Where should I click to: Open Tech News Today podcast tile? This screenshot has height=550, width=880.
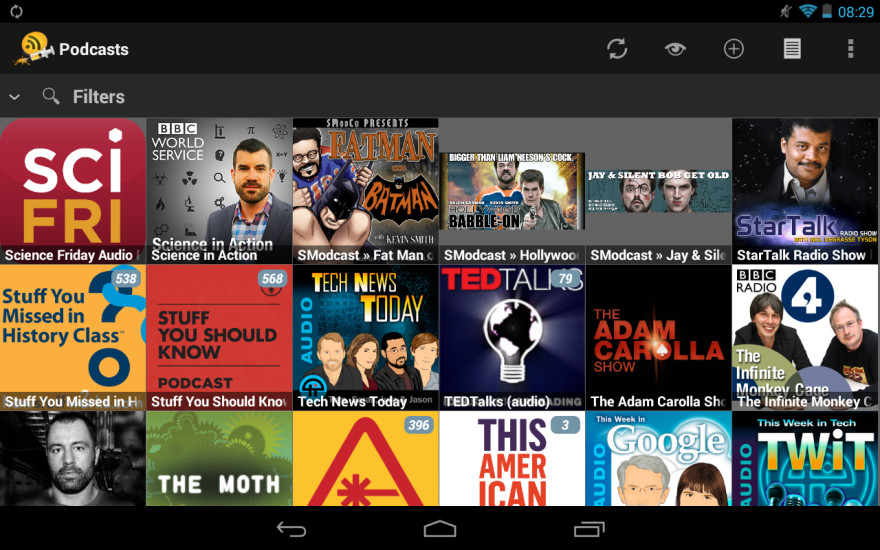coord(365,337)
